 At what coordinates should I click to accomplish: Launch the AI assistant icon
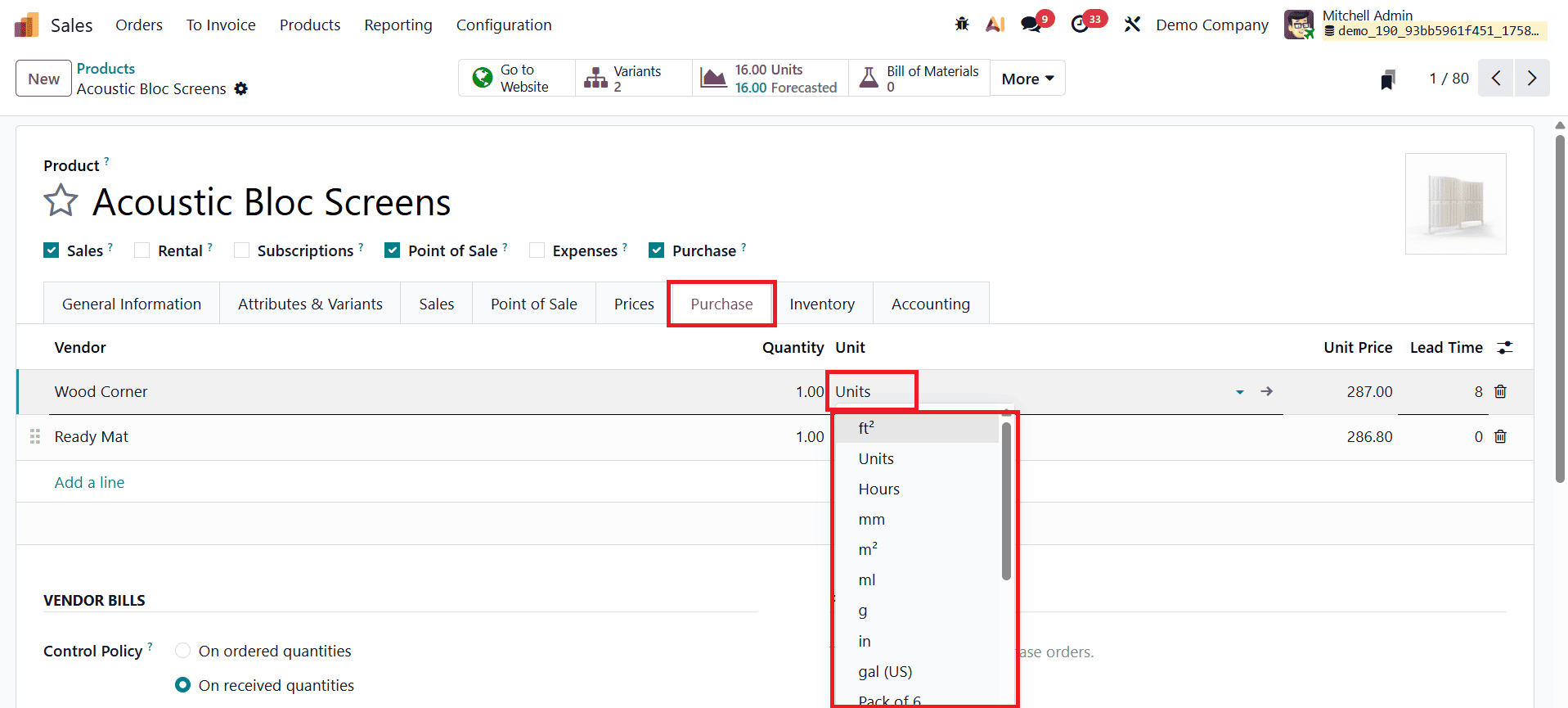pos(995,25)
